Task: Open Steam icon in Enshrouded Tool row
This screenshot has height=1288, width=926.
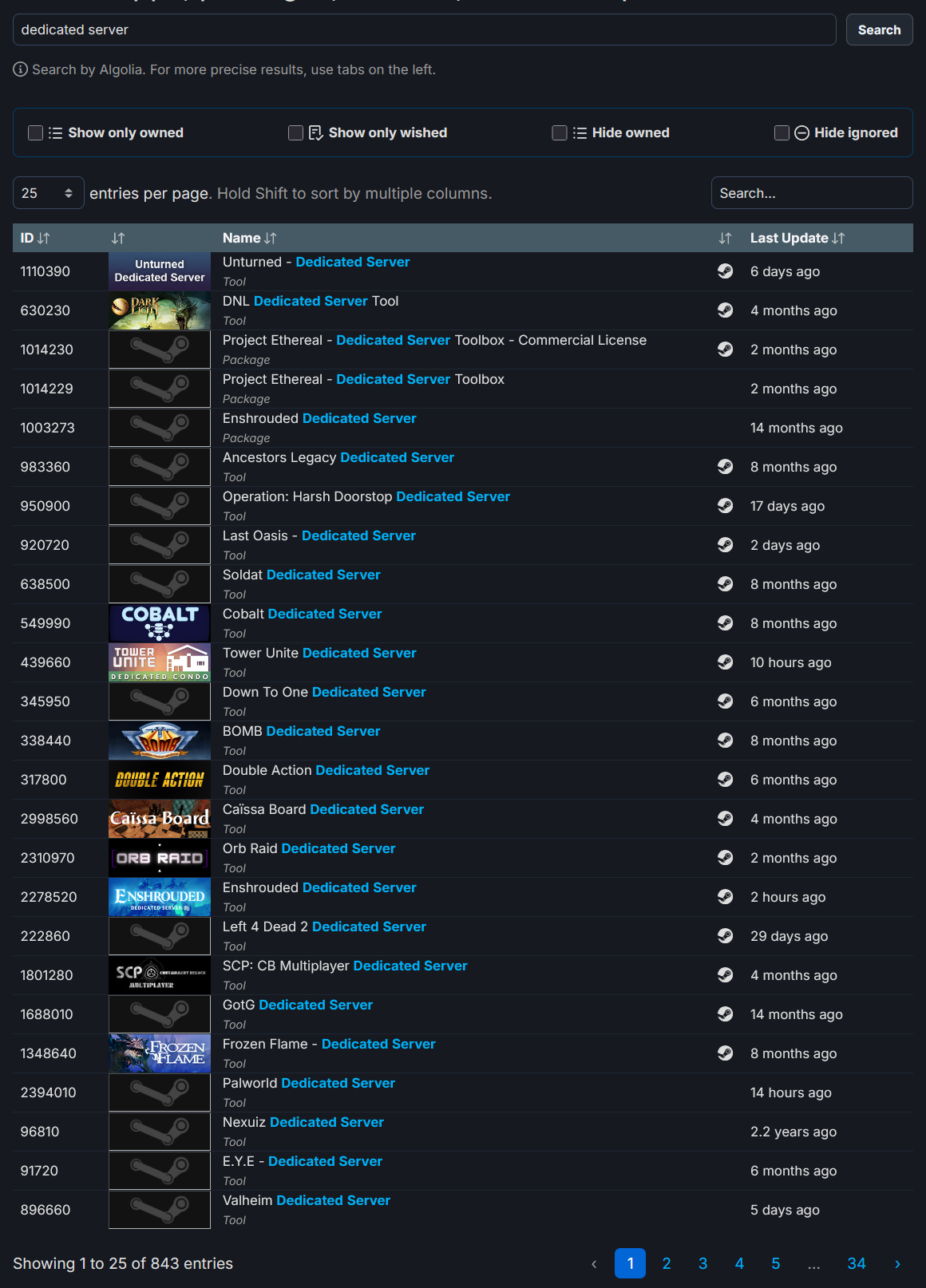Action: [x=725, y=897]
